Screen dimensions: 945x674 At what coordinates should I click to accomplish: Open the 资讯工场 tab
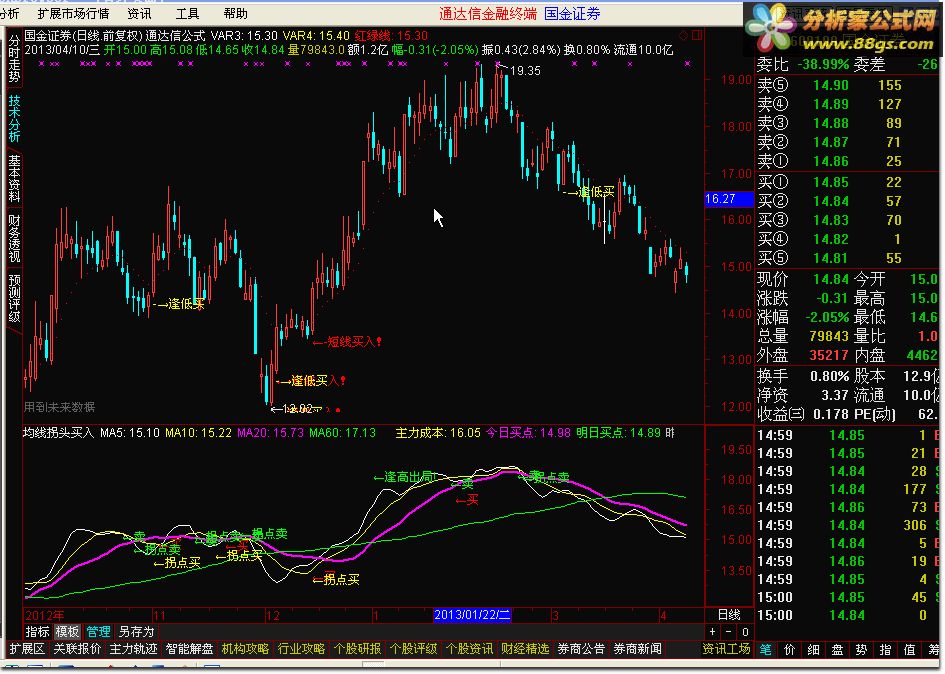tap(726, 649)
